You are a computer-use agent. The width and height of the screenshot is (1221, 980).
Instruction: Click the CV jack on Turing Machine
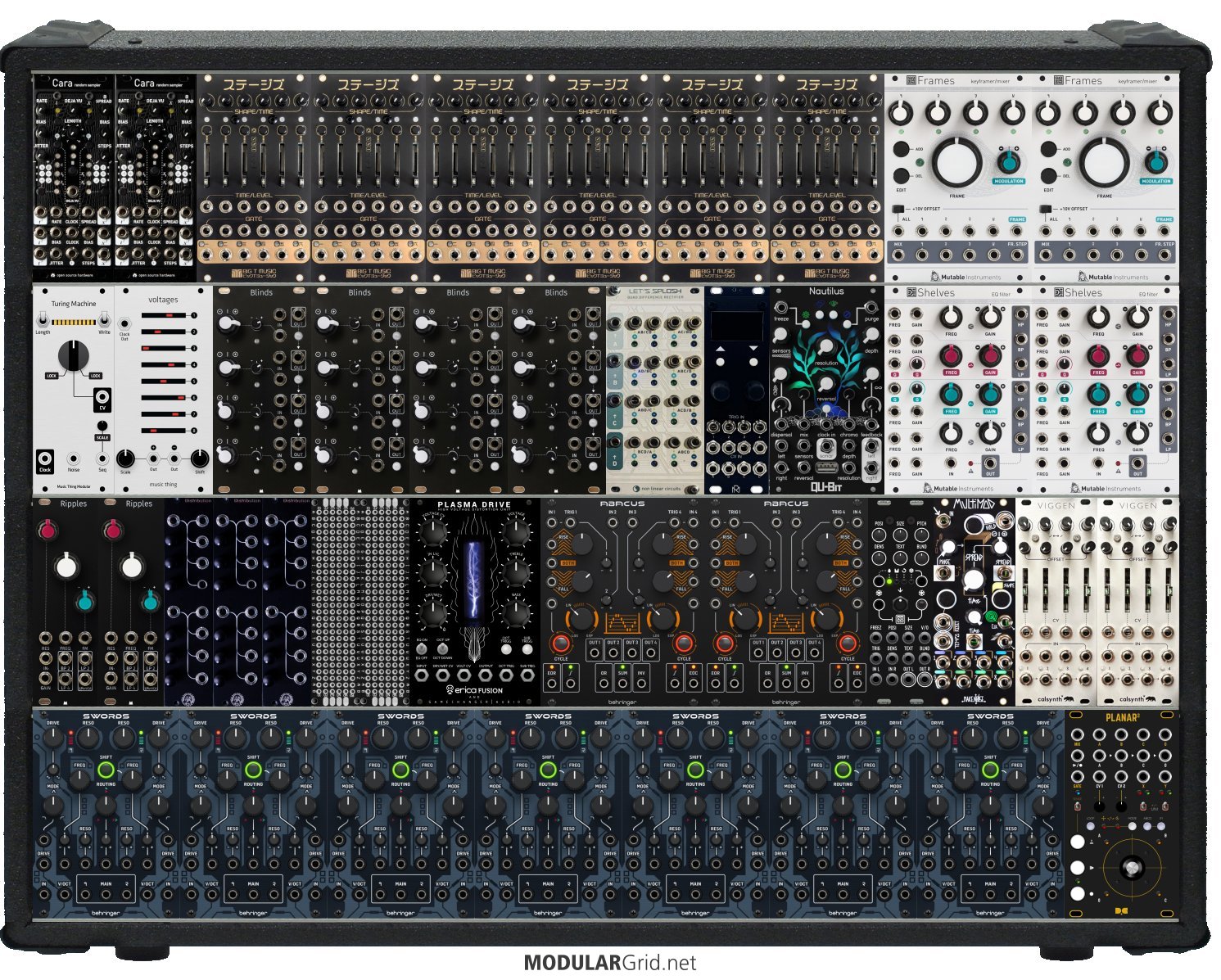102,399
